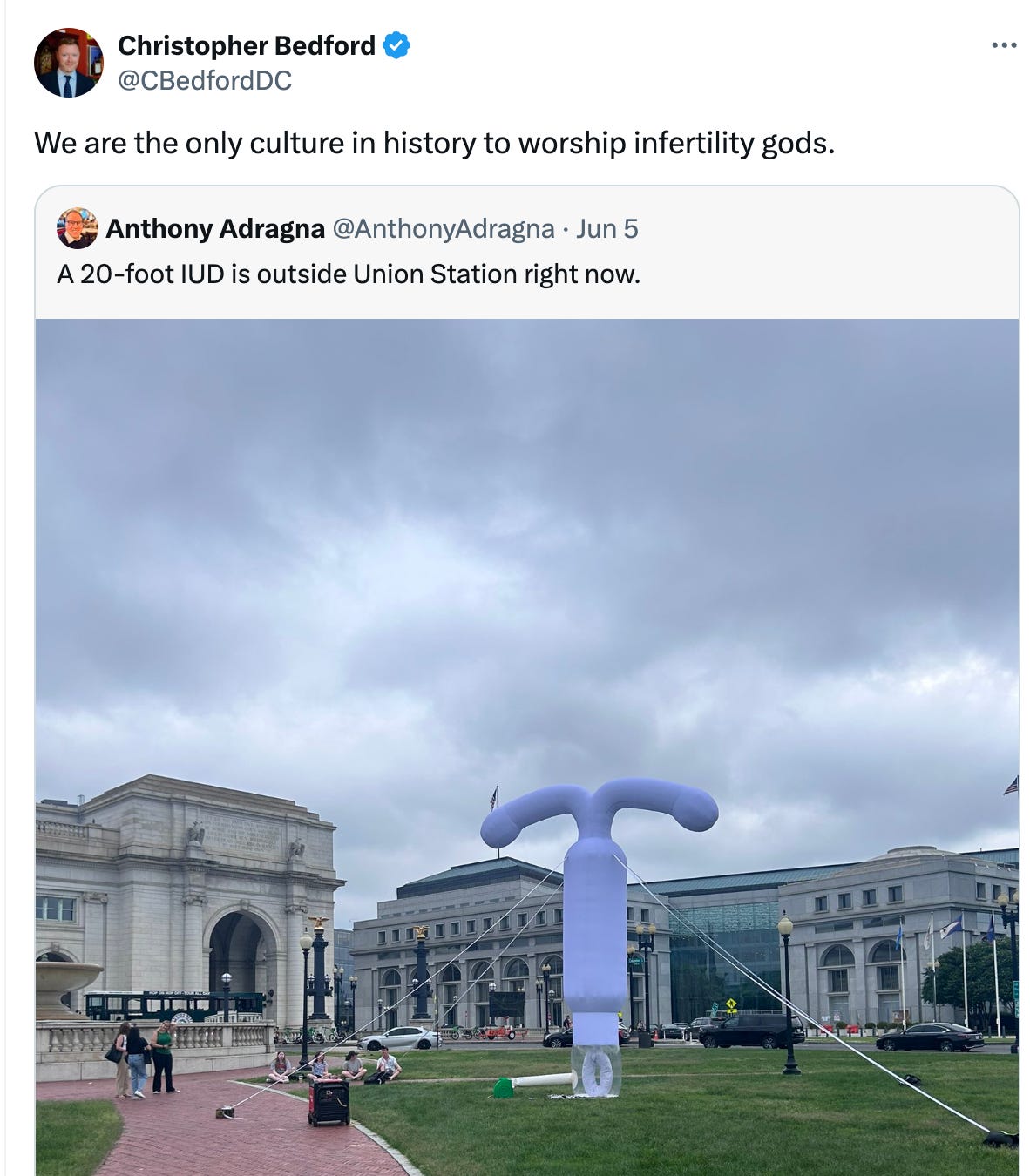
Task: Click the Anthony Adragna name
Action: point(215,228)
